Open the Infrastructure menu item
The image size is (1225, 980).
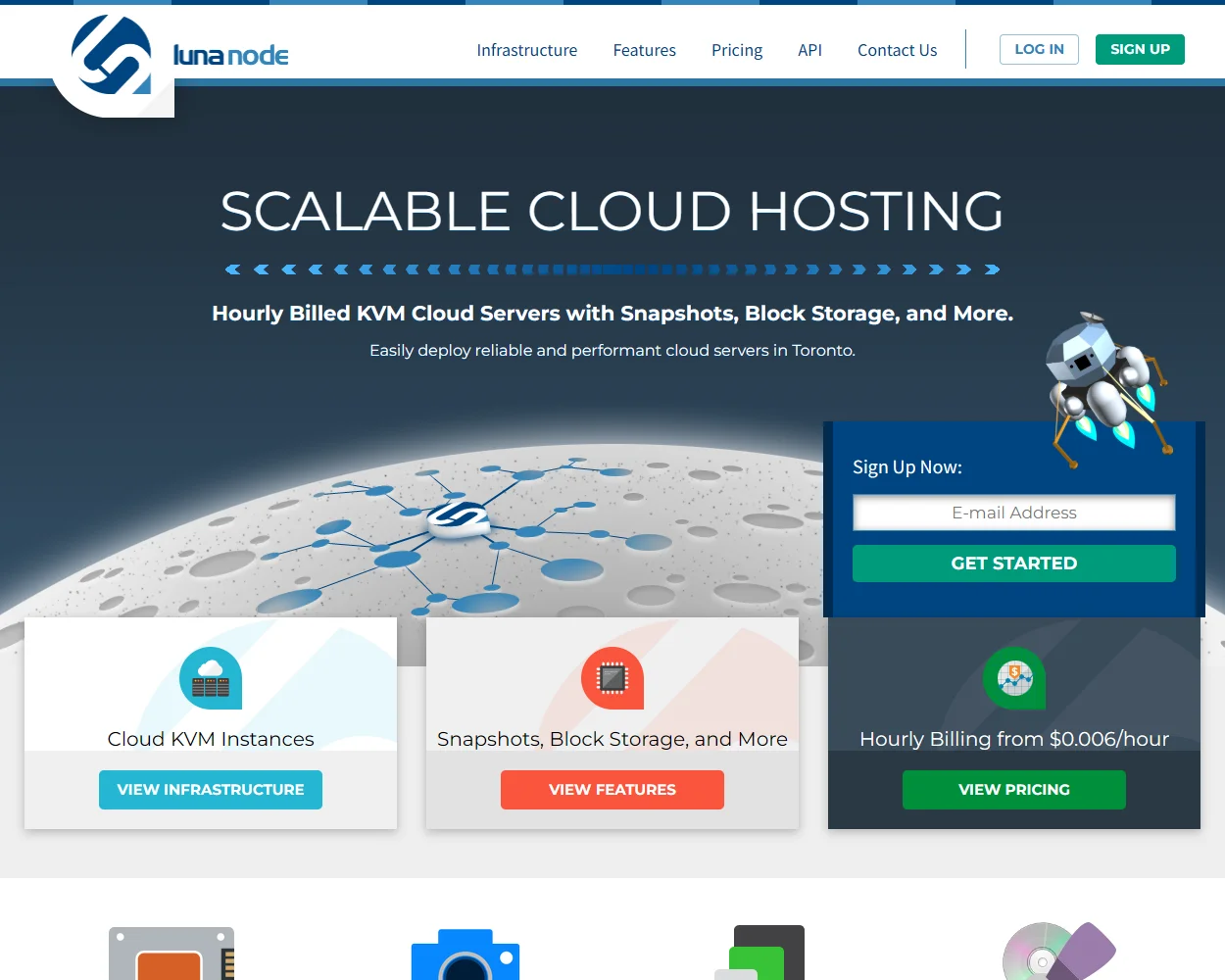click(x=526, y=50)
